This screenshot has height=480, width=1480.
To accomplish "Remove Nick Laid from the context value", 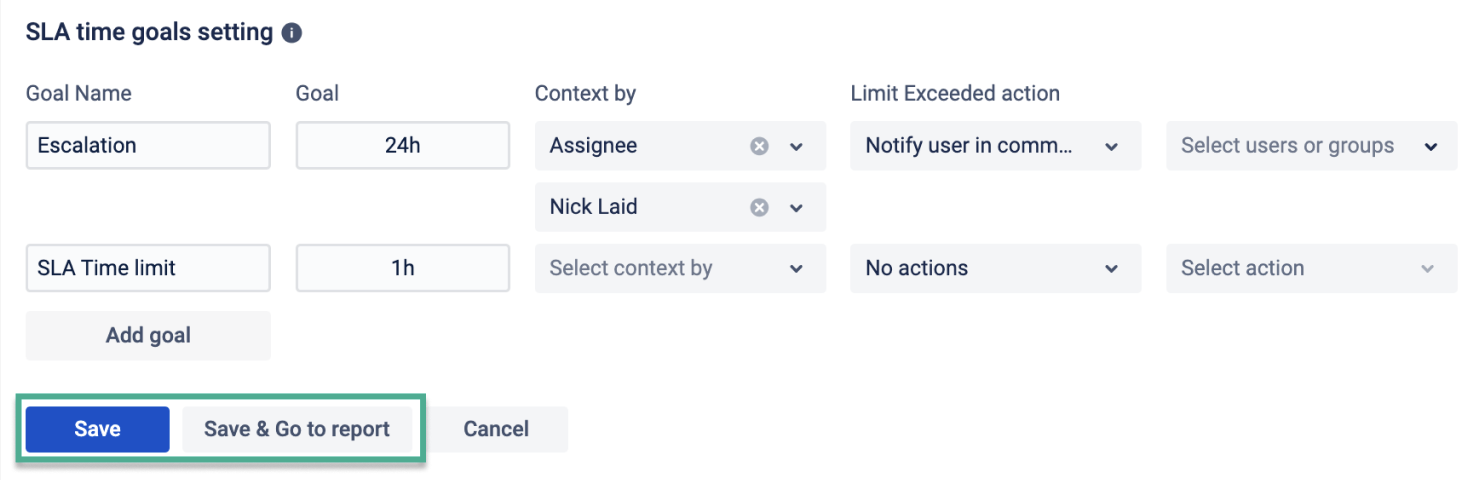I will tap(760, 208).
